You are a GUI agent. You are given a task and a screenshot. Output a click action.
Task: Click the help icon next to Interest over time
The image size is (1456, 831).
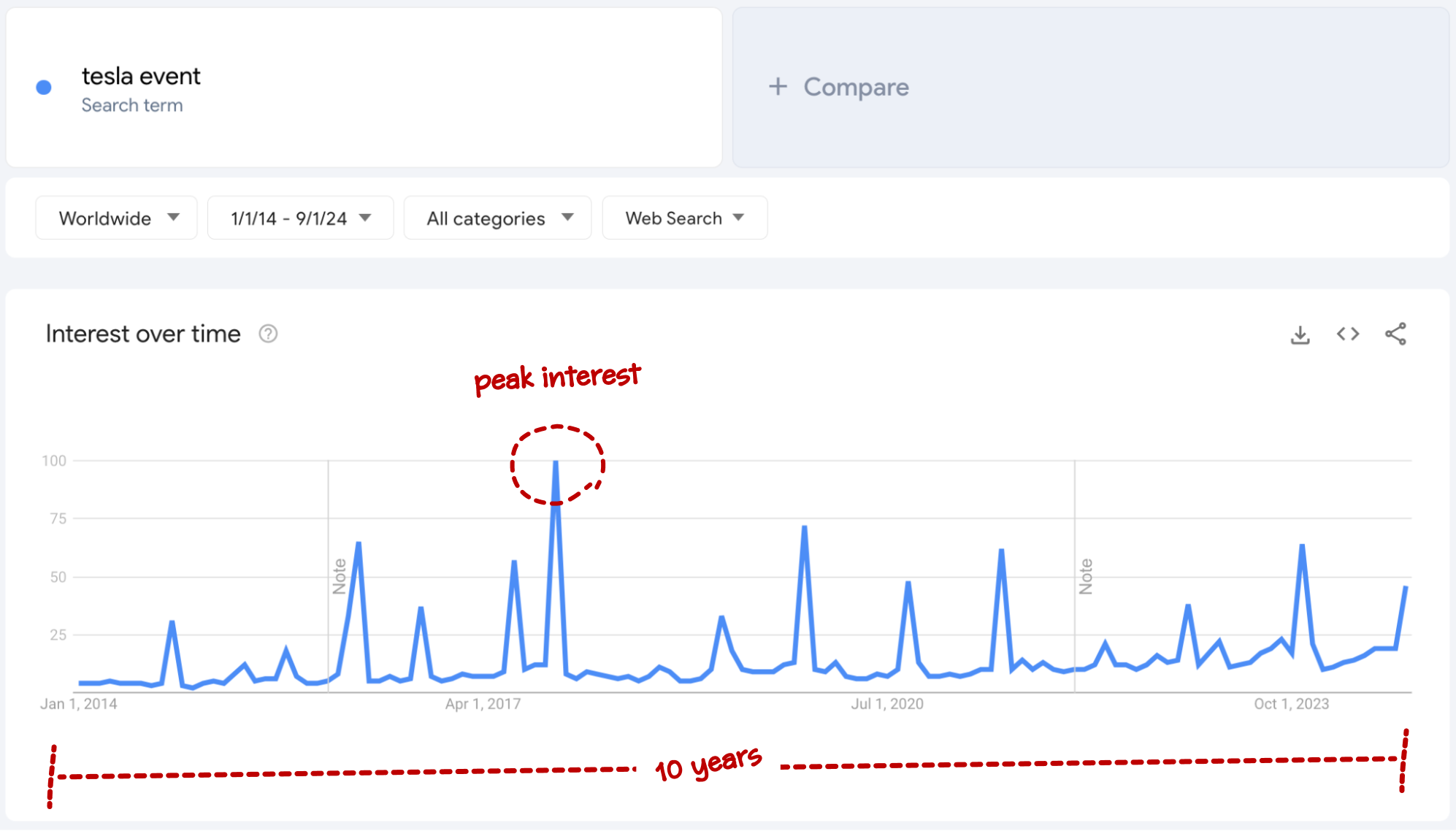[271, 334]
